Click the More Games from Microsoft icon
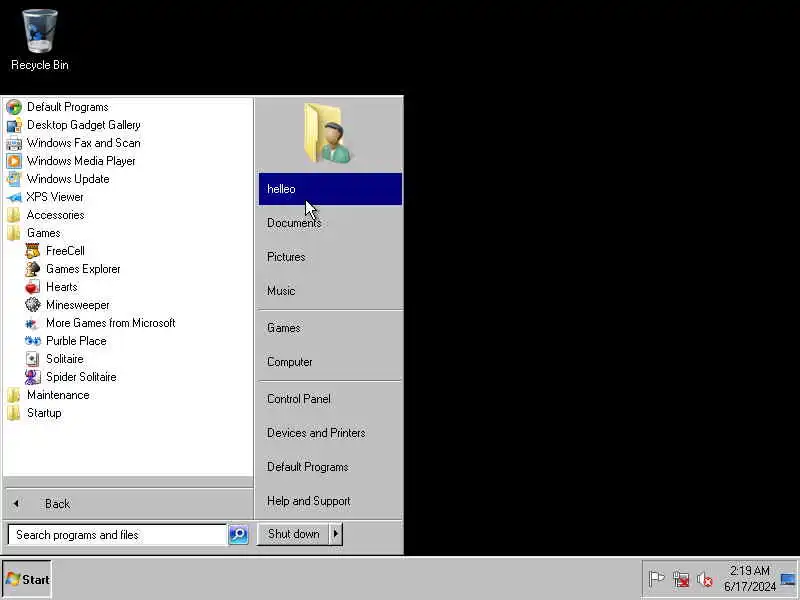The image size is (800, 600). click(x=33, y=323)
